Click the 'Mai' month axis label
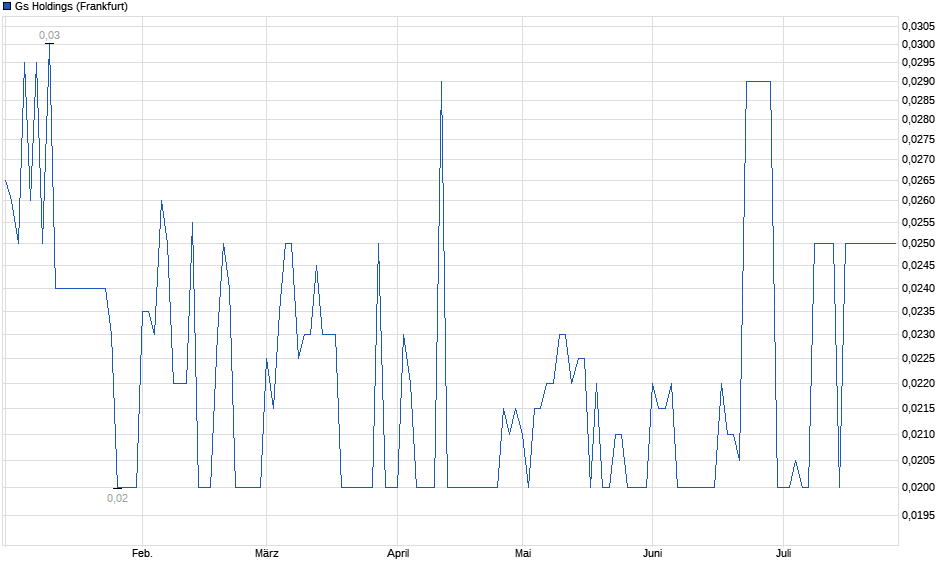The width and height of the screenshot is (940, 579). point(523,553)
